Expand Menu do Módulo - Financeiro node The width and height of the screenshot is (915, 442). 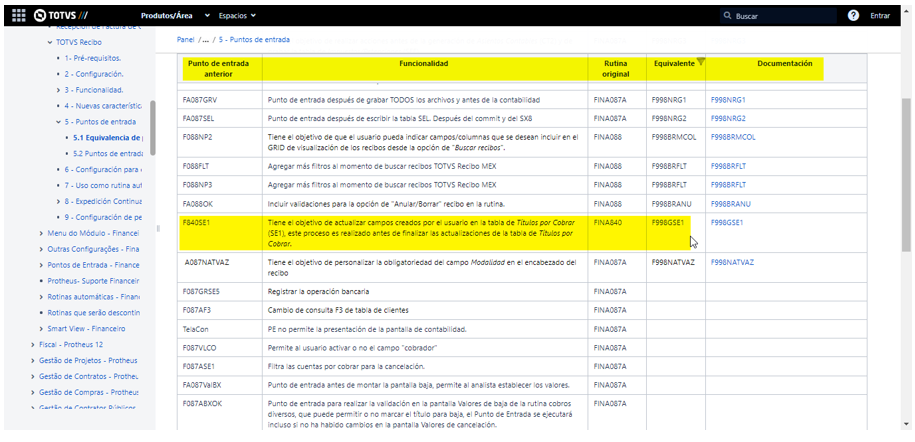(41, 233)
